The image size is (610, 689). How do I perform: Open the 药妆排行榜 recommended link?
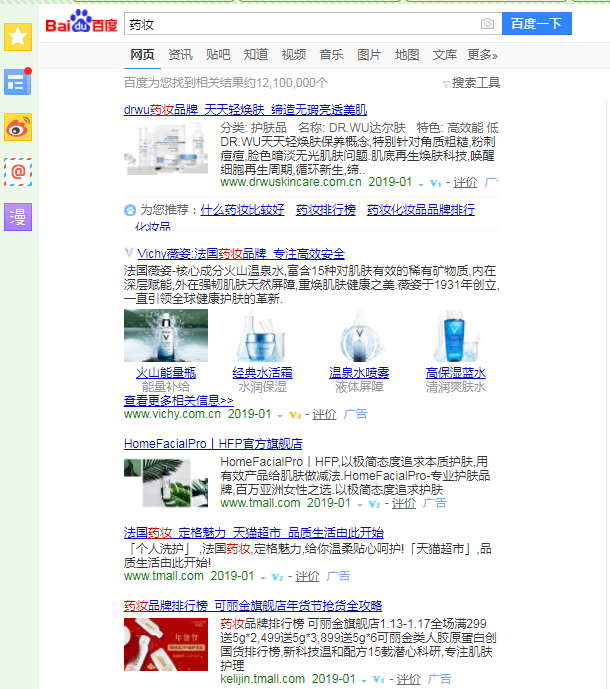(326, 210)
